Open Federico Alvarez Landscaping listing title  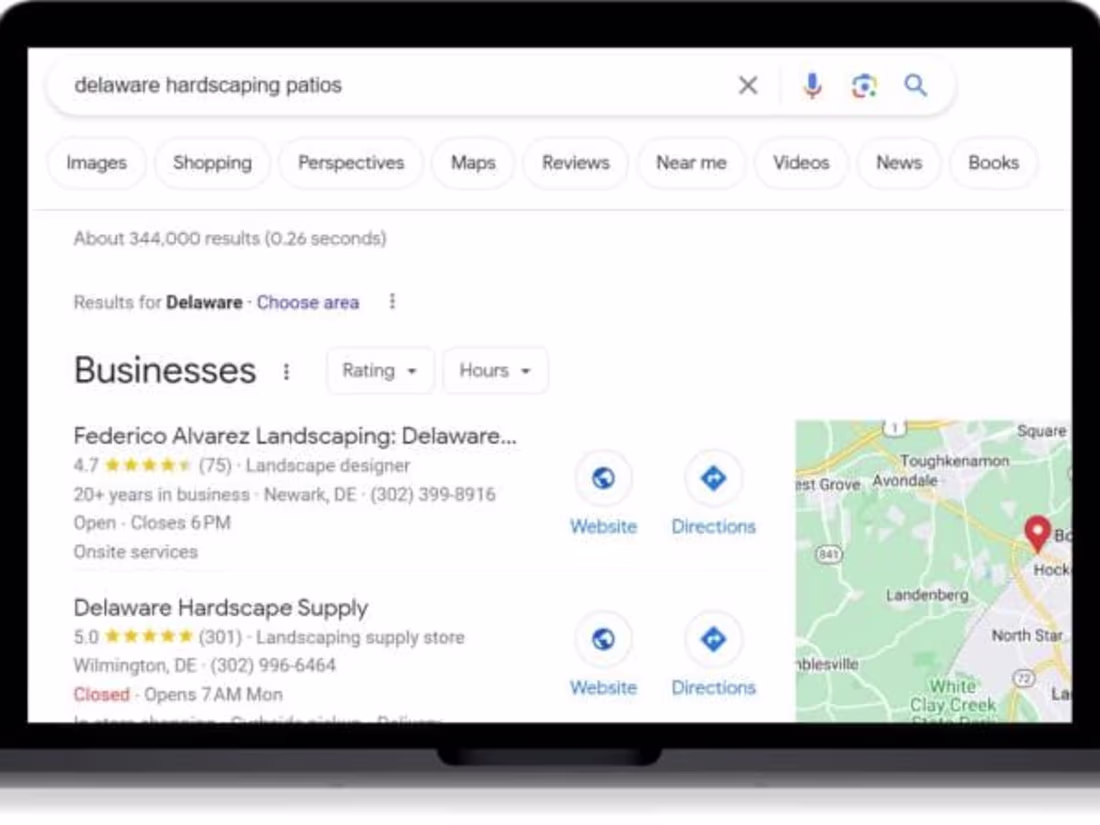click(294, 436)
